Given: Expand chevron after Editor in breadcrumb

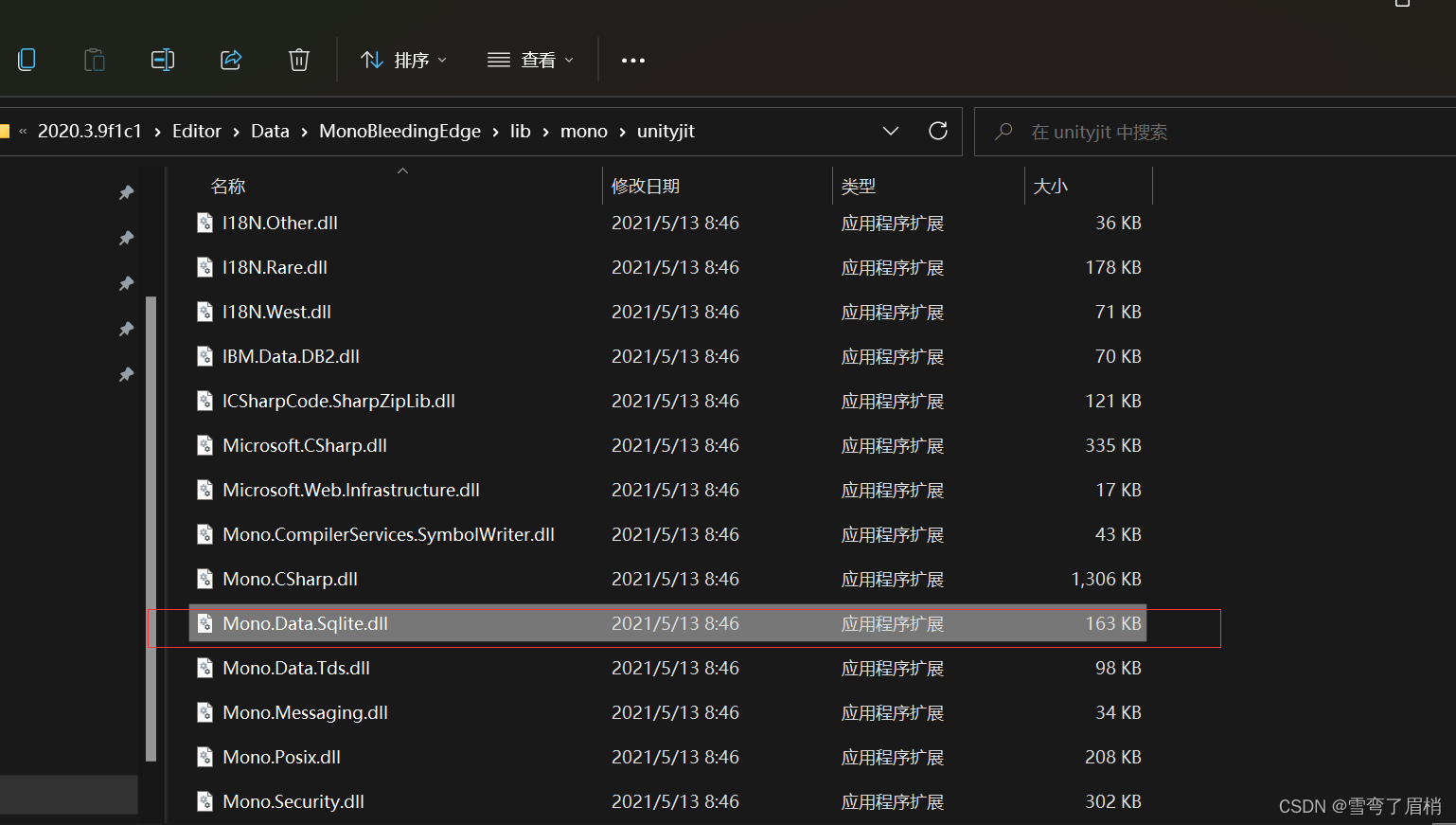Looking at the screenshot, I should pos(236,132).
